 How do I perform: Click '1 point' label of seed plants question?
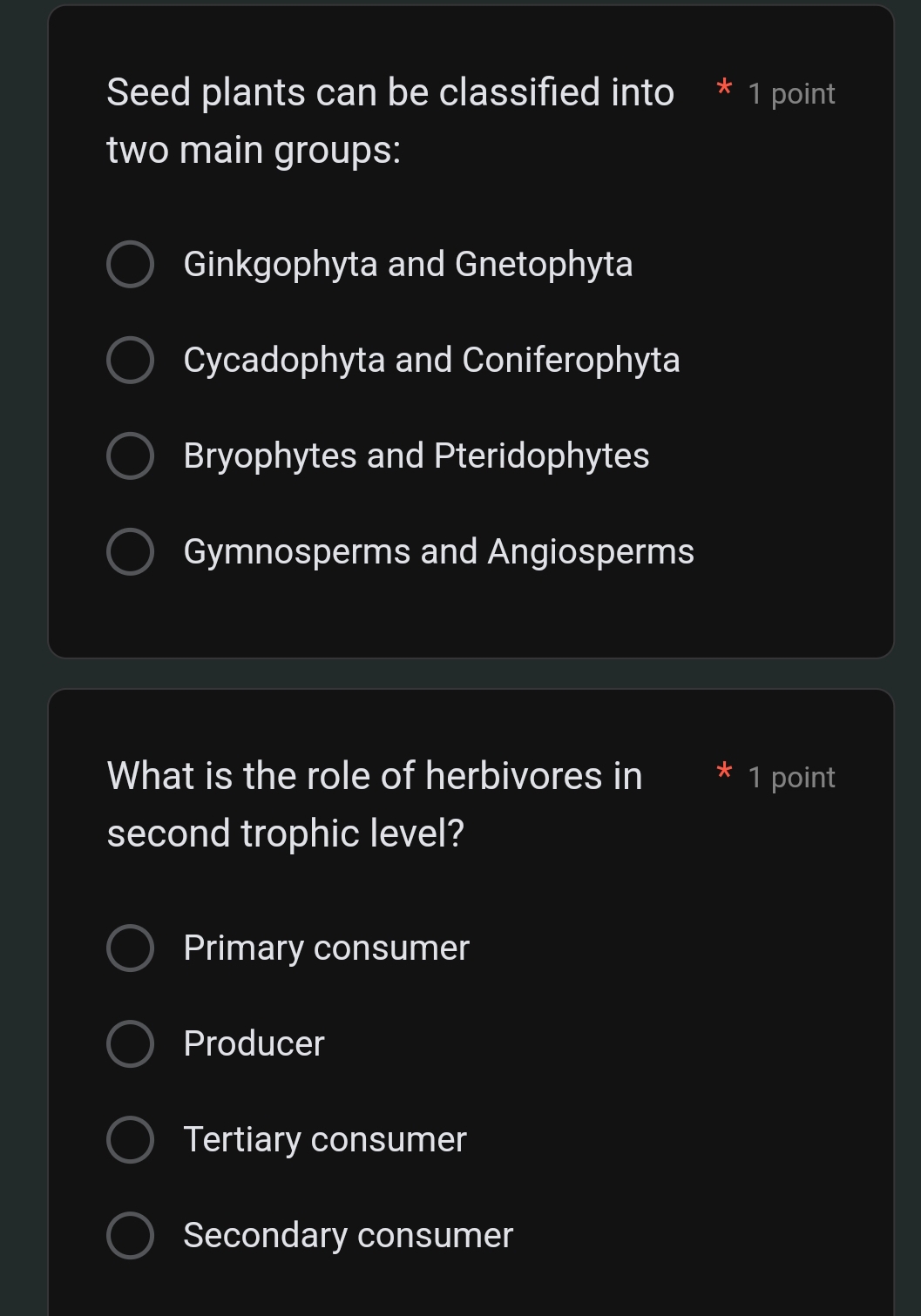pyautogui.click(x=791, y=93)
